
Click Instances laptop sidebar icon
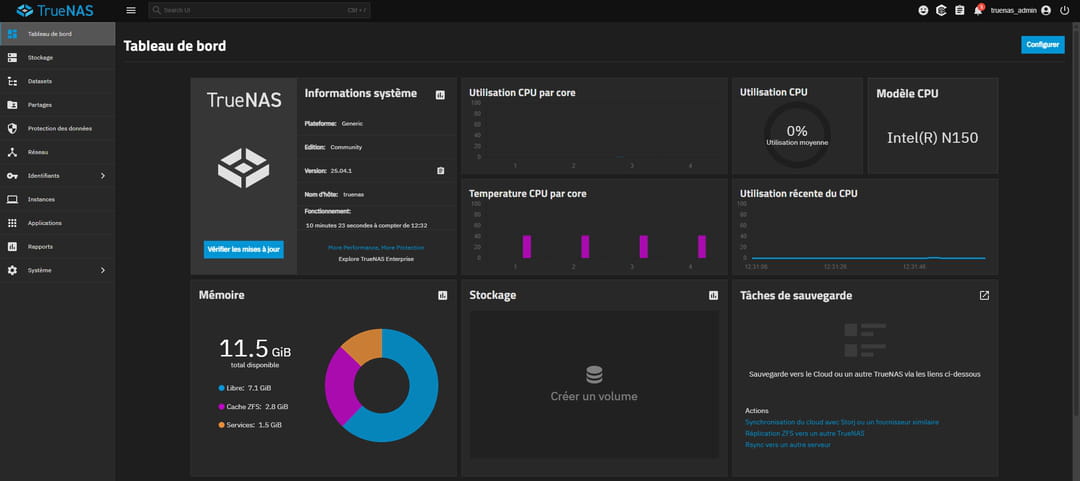click(x=12, y=199)
